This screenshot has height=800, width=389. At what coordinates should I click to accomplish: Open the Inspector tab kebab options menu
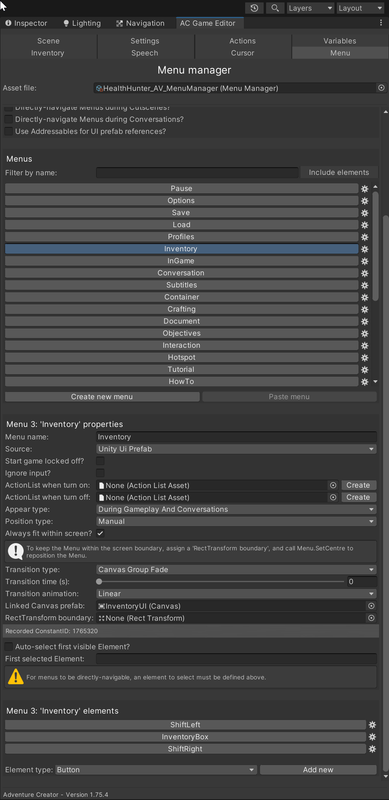point(381,23)
